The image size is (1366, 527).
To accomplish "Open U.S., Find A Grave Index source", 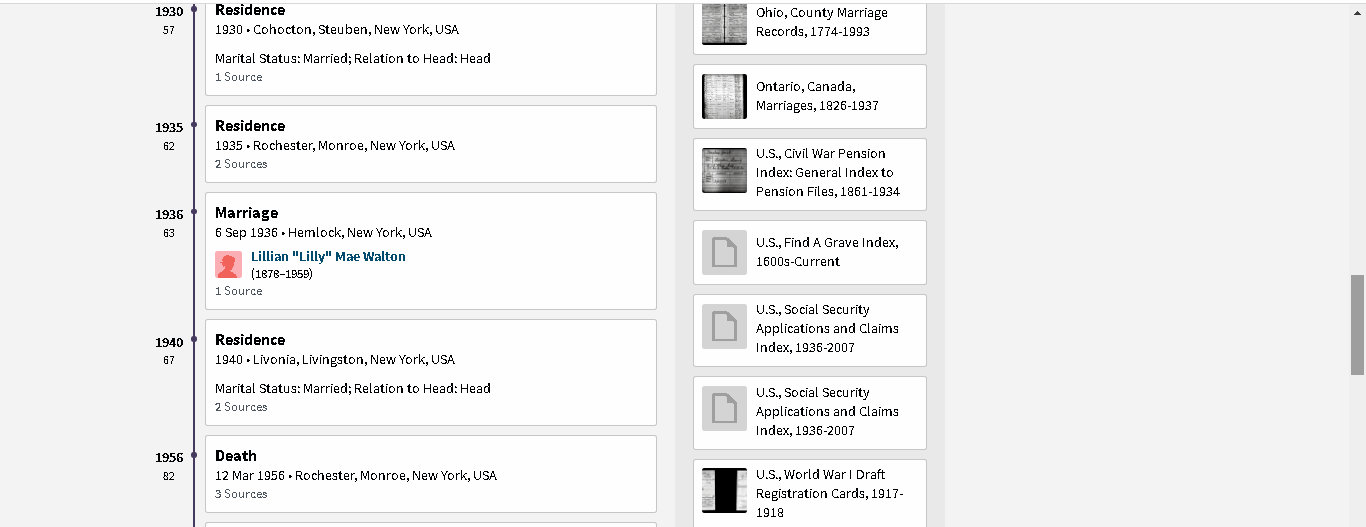I will tap(826, 252).
